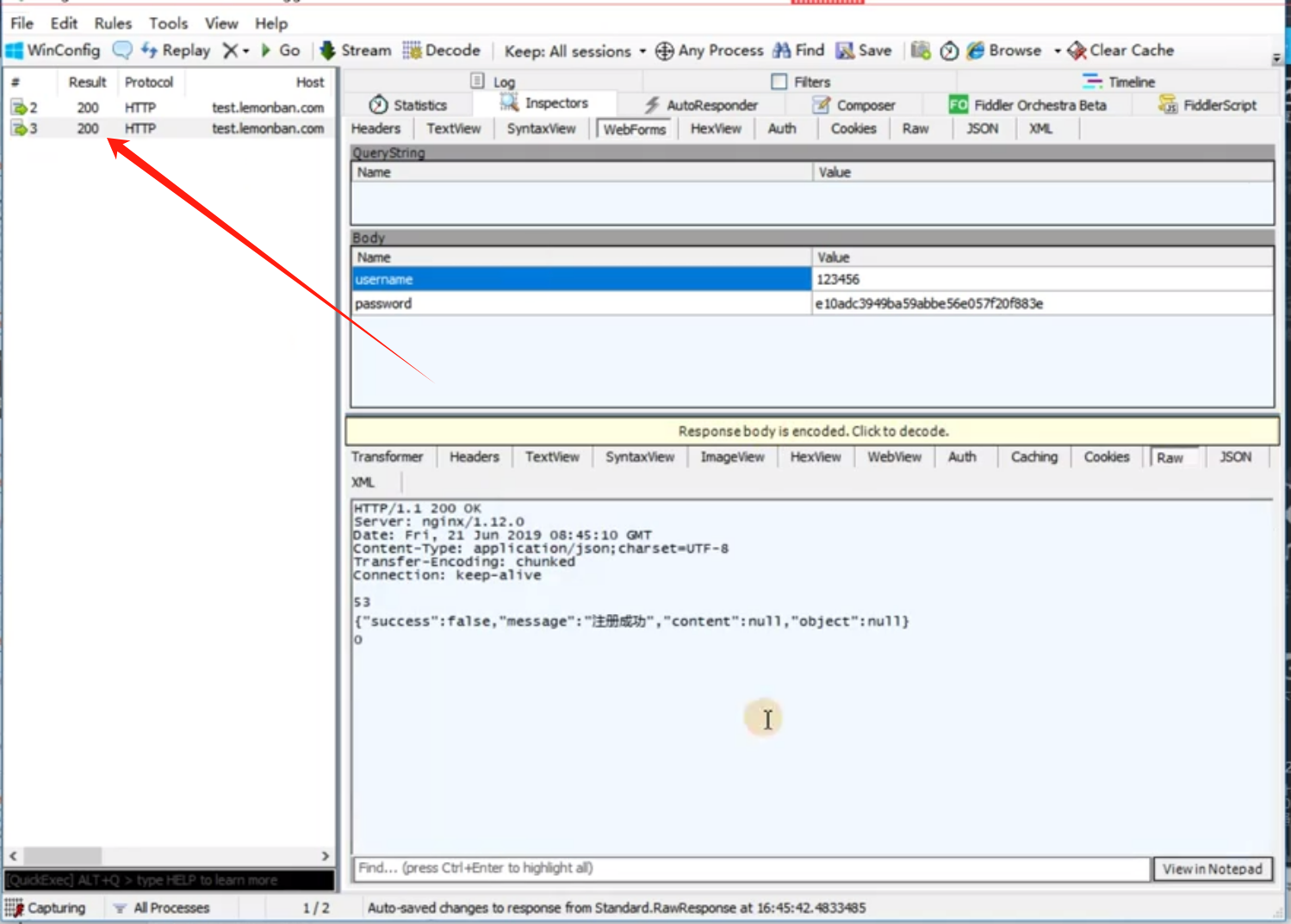Viewport: 1291px width, 924px height.
Task: Select request JSON inspector tab
Action: coord(983,128)
